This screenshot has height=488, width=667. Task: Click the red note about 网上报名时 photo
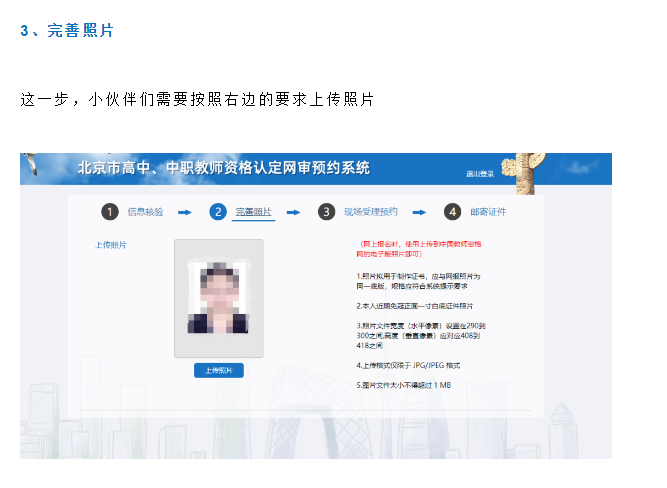pos(419,249)
